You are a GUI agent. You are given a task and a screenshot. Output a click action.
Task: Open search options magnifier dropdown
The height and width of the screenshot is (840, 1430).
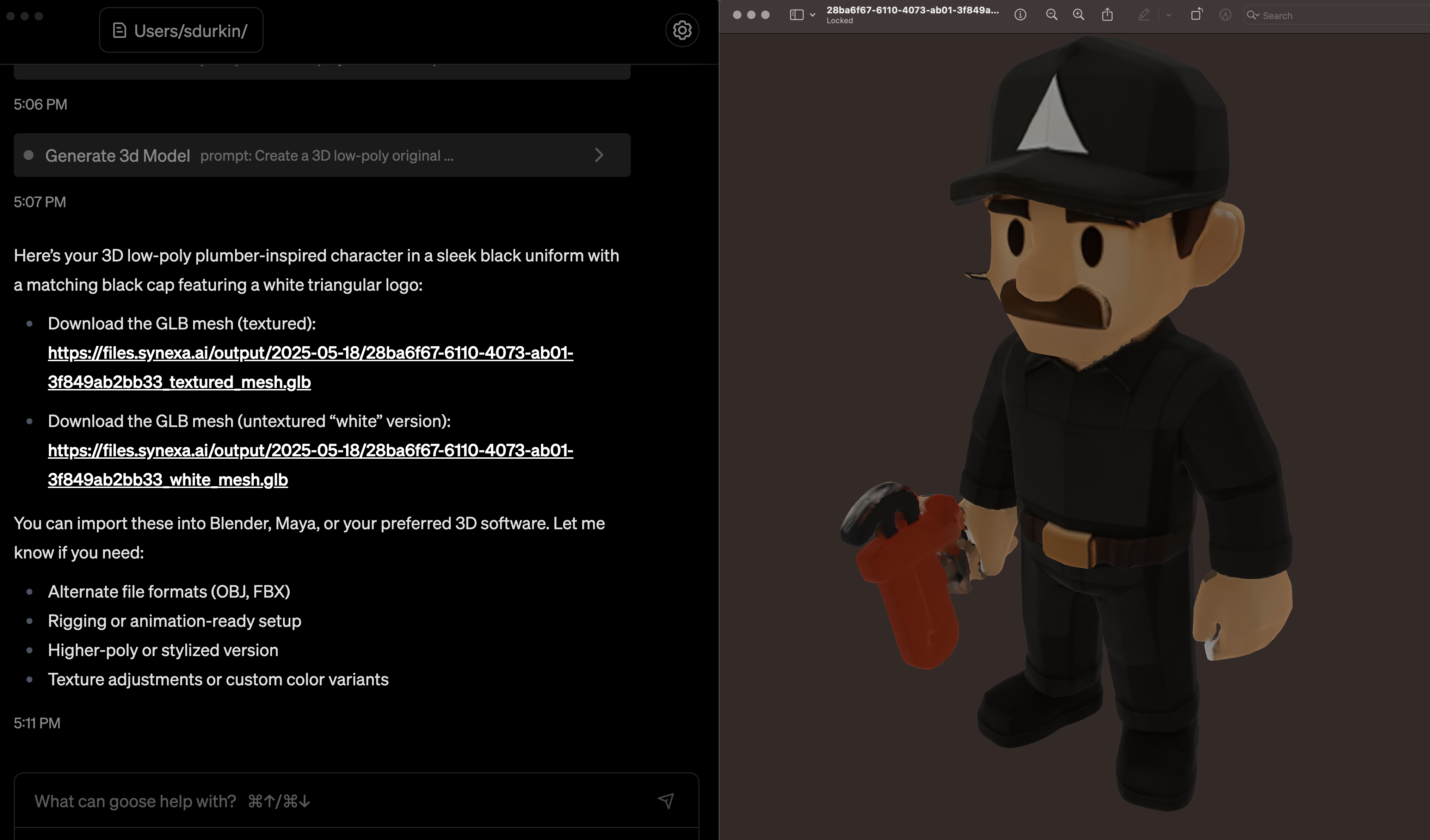1252,15
